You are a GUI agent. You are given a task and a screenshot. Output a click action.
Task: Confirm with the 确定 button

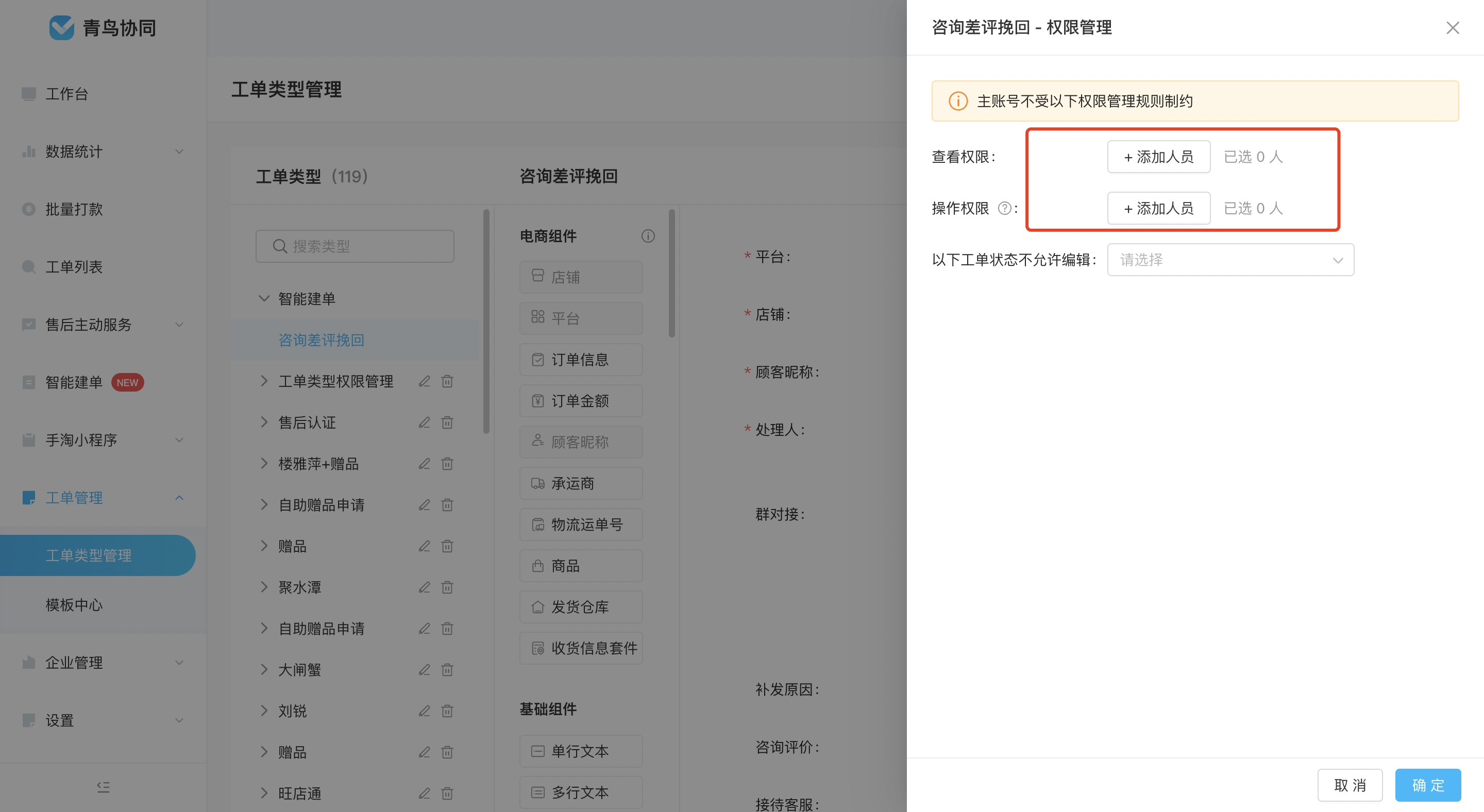[x=1427, y=785]
